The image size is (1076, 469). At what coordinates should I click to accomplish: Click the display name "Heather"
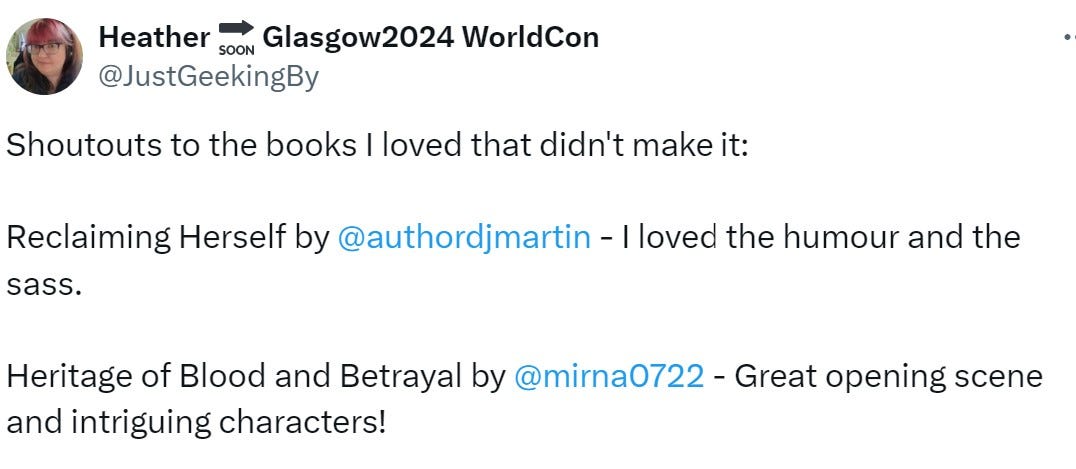pos(154,37)
